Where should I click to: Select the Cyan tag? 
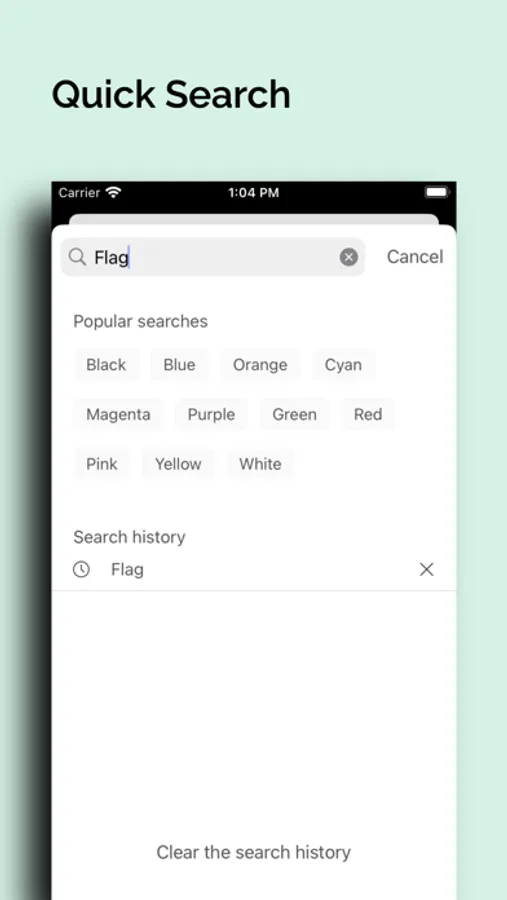343,364
